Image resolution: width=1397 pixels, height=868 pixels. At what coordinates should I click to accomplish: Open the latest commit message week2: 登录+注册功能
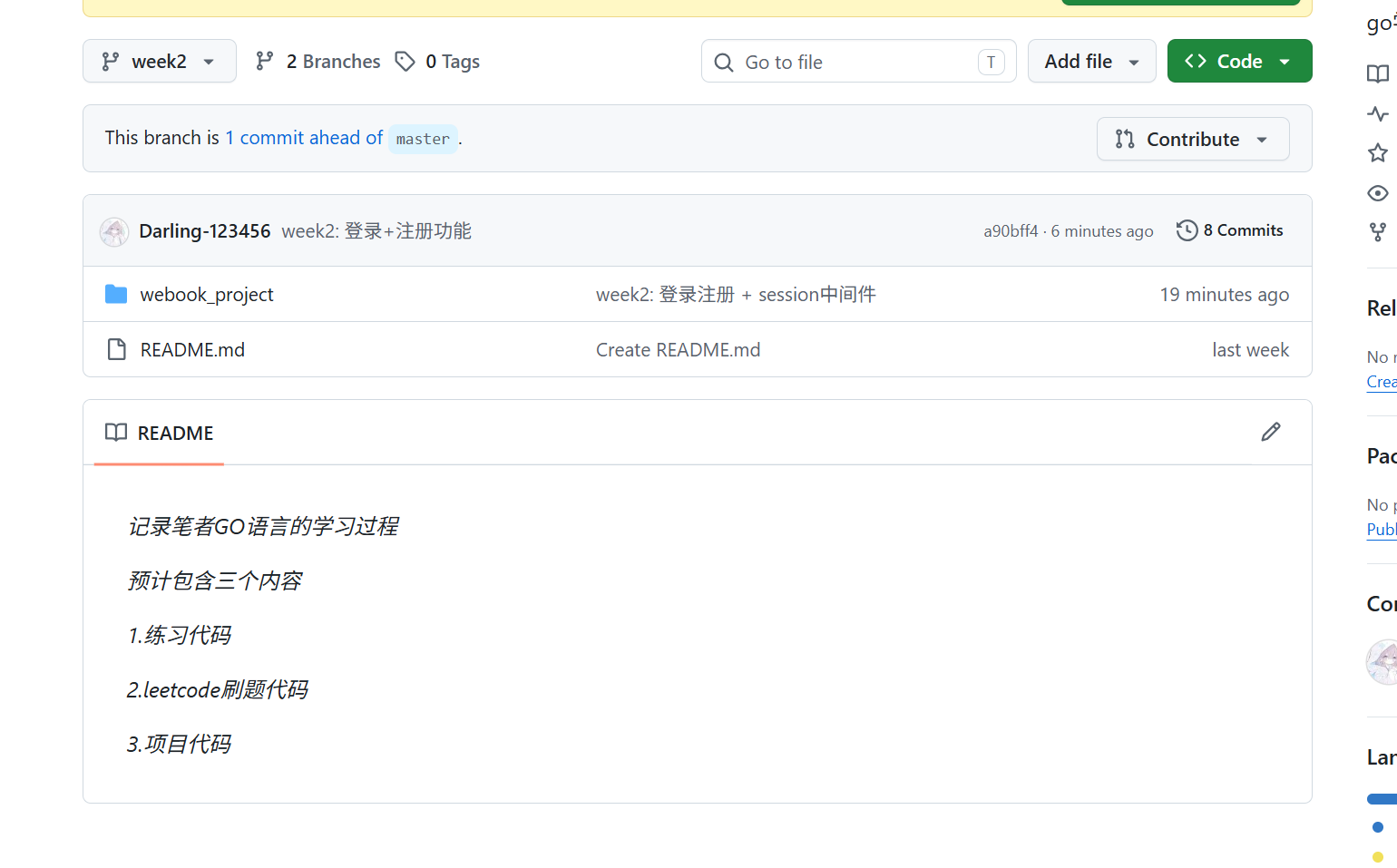pos(376,231)
